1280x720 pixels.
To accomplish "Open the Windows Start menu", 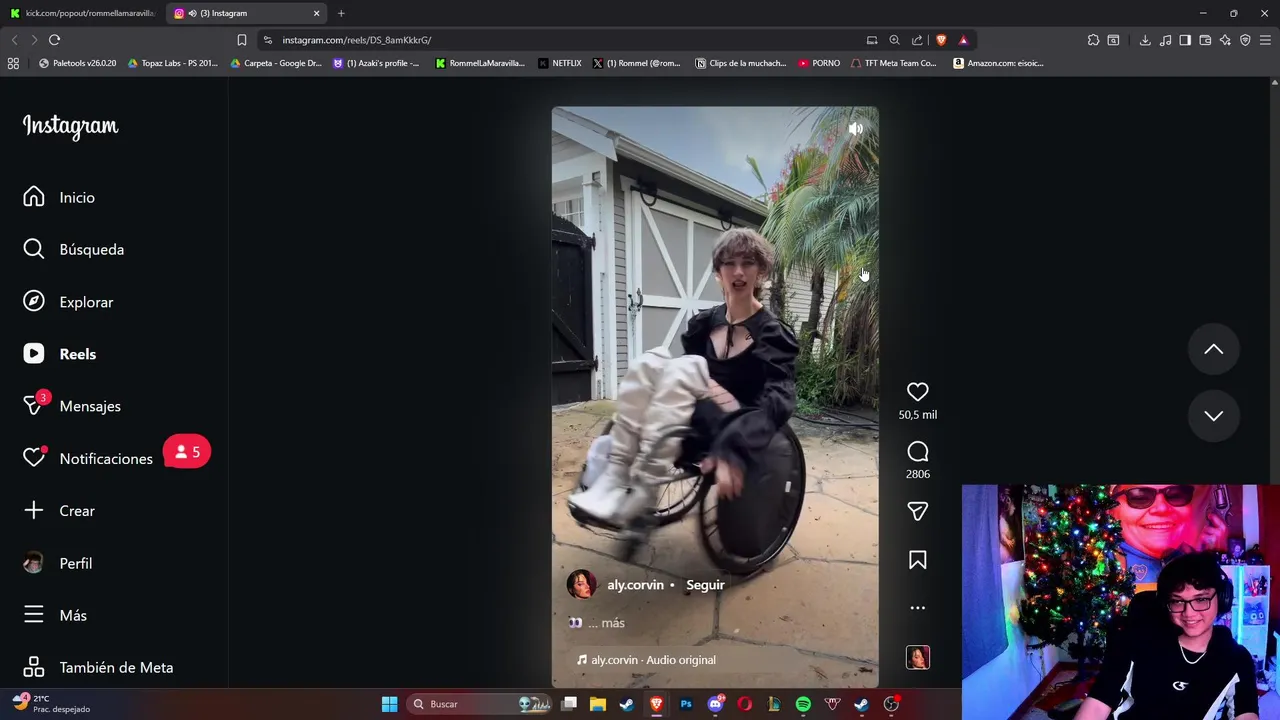I will pos(389,704).
